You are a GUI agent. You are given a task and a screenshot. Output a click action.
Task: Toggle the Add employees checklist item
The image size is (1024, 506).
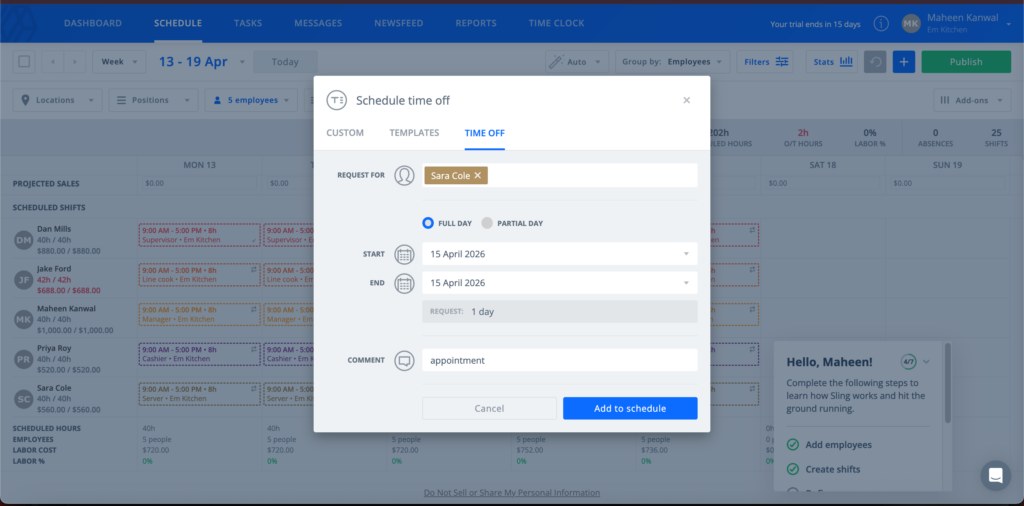point(793,445)
